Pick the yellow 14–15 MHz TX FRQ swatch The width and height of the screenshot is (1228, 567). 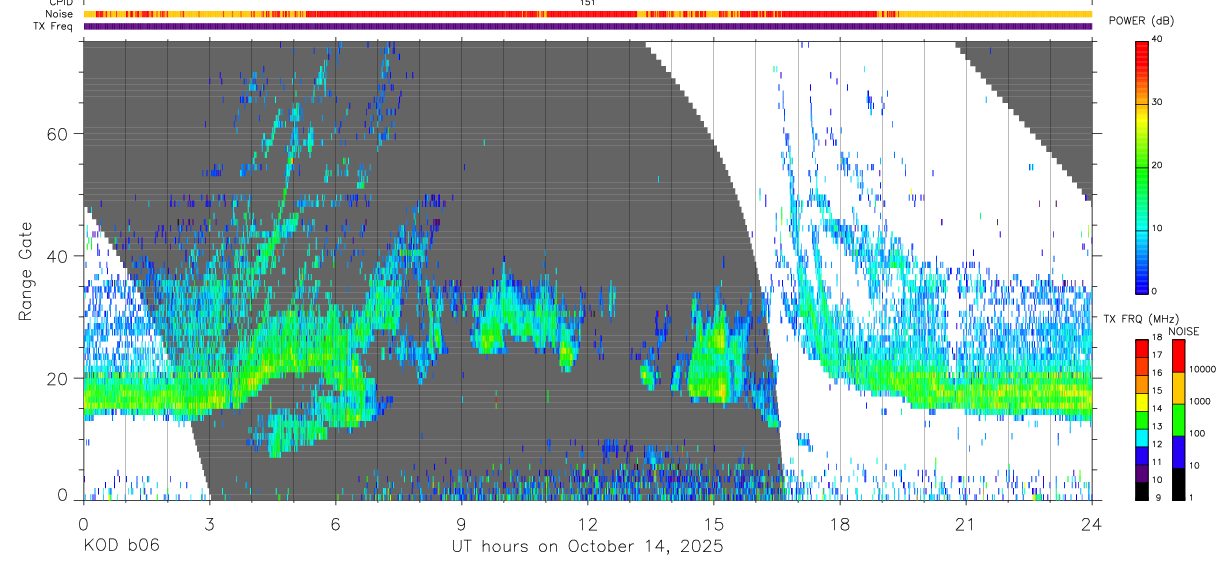(1142, 402)
